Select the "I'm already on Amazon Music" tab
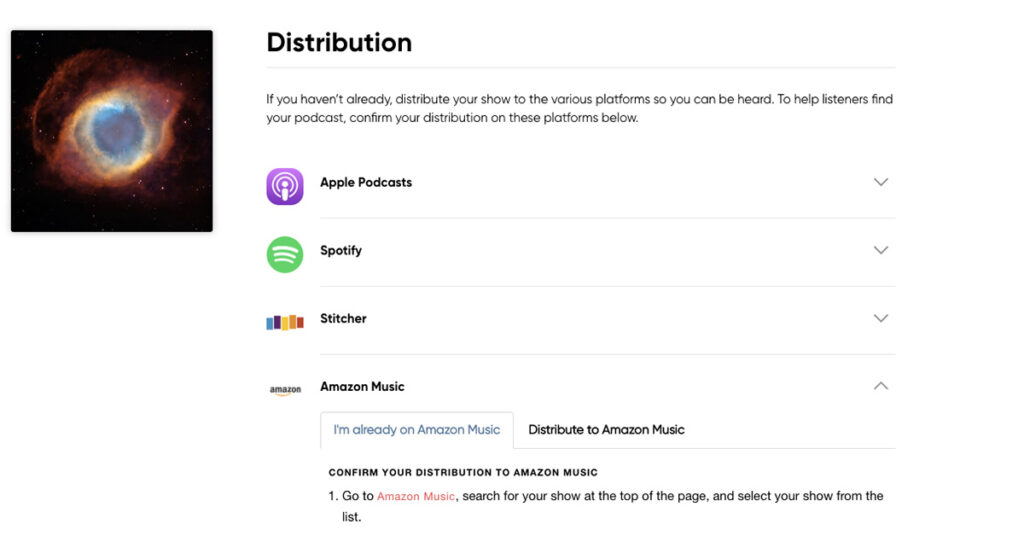 click(417, 430)
